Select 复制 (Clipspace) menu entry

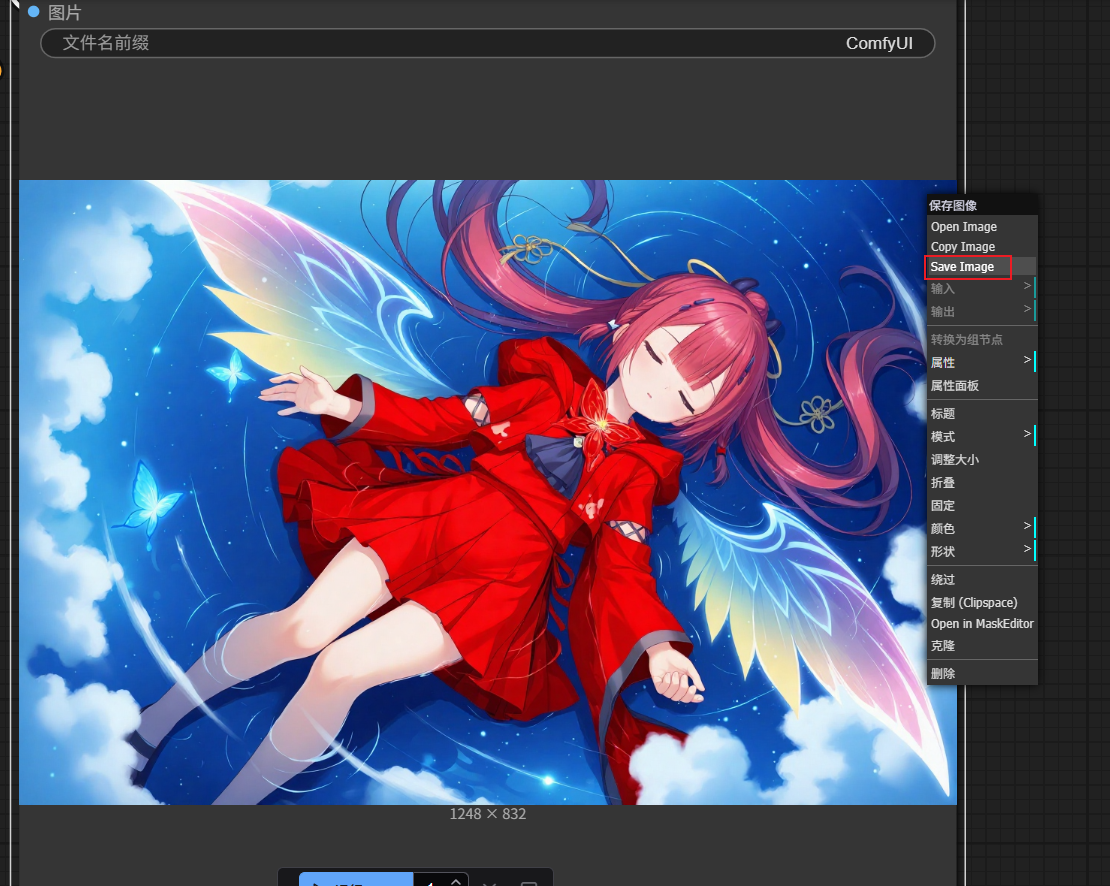click(974, 603)
